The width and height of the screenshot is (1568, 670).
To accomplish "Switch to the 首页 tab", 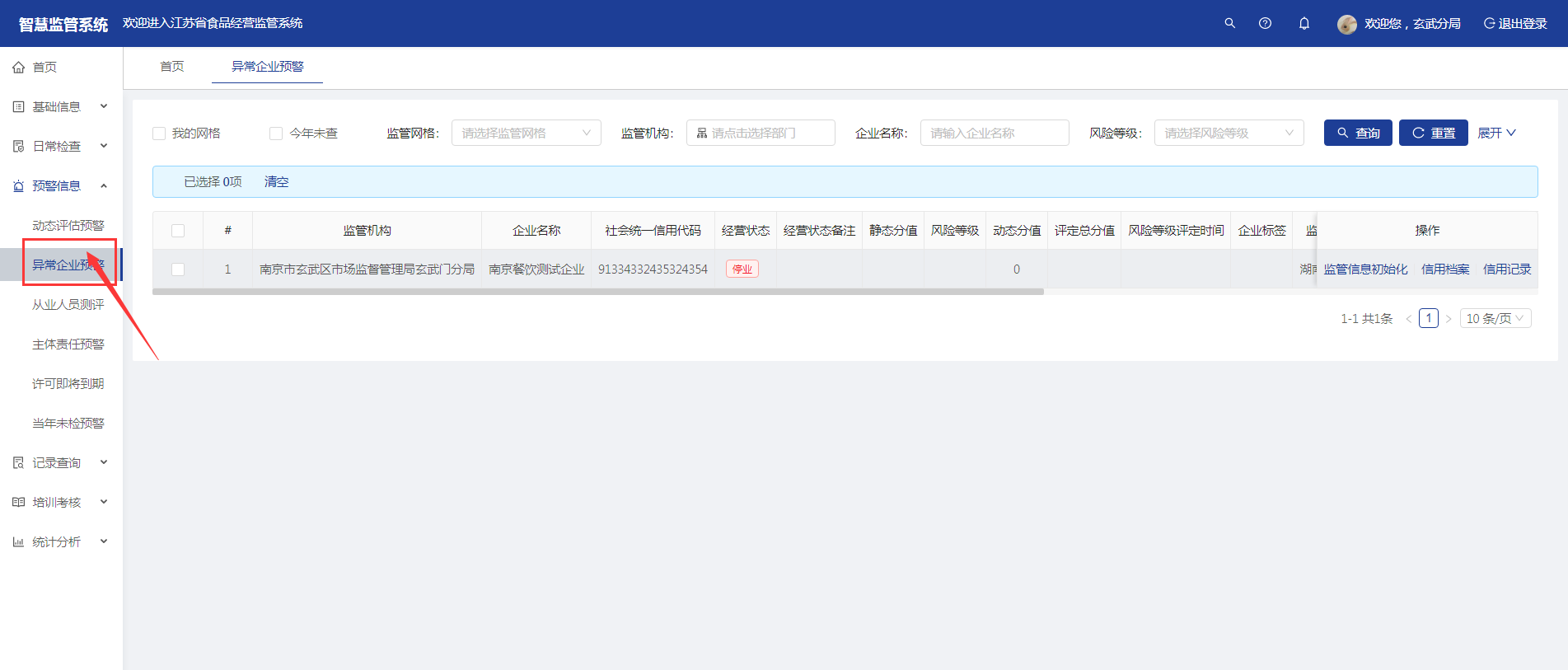I will click(x=171, y=67).
